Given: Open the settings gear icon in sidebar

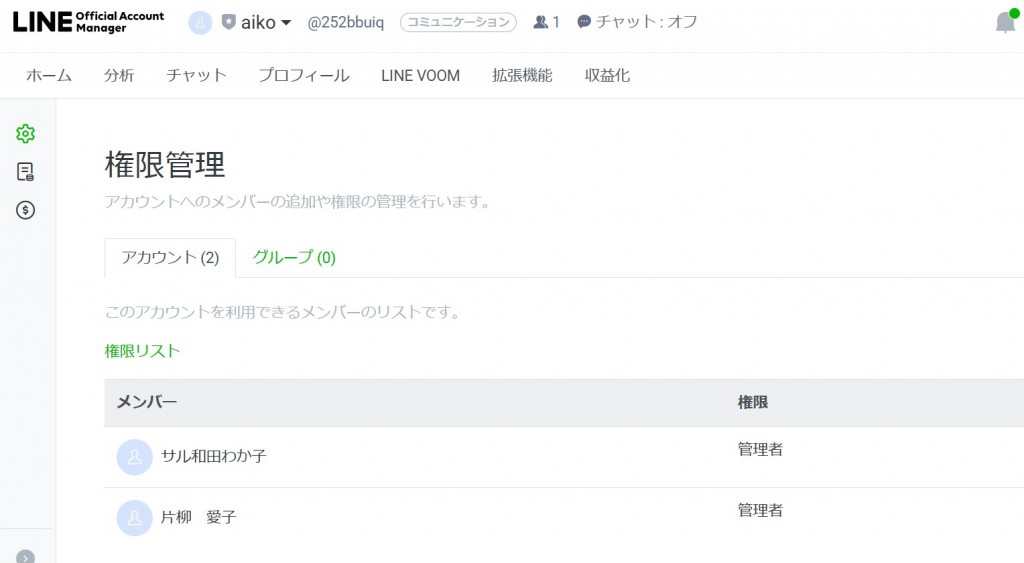Looking at the screenshot, I should coord(25,134).
